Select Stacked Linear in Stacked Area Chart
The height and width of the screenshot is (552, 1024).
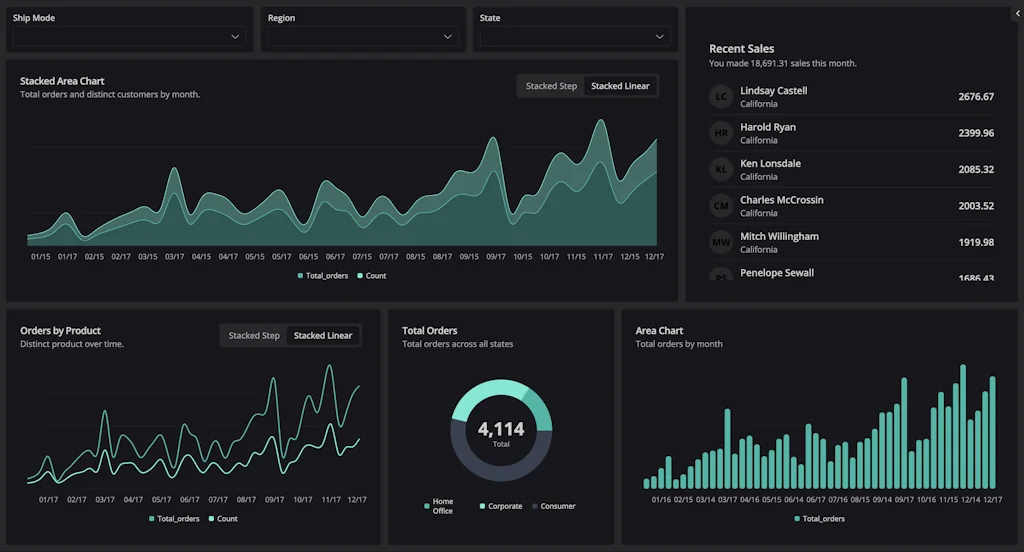pyautogui.click(x=620, y=86)
